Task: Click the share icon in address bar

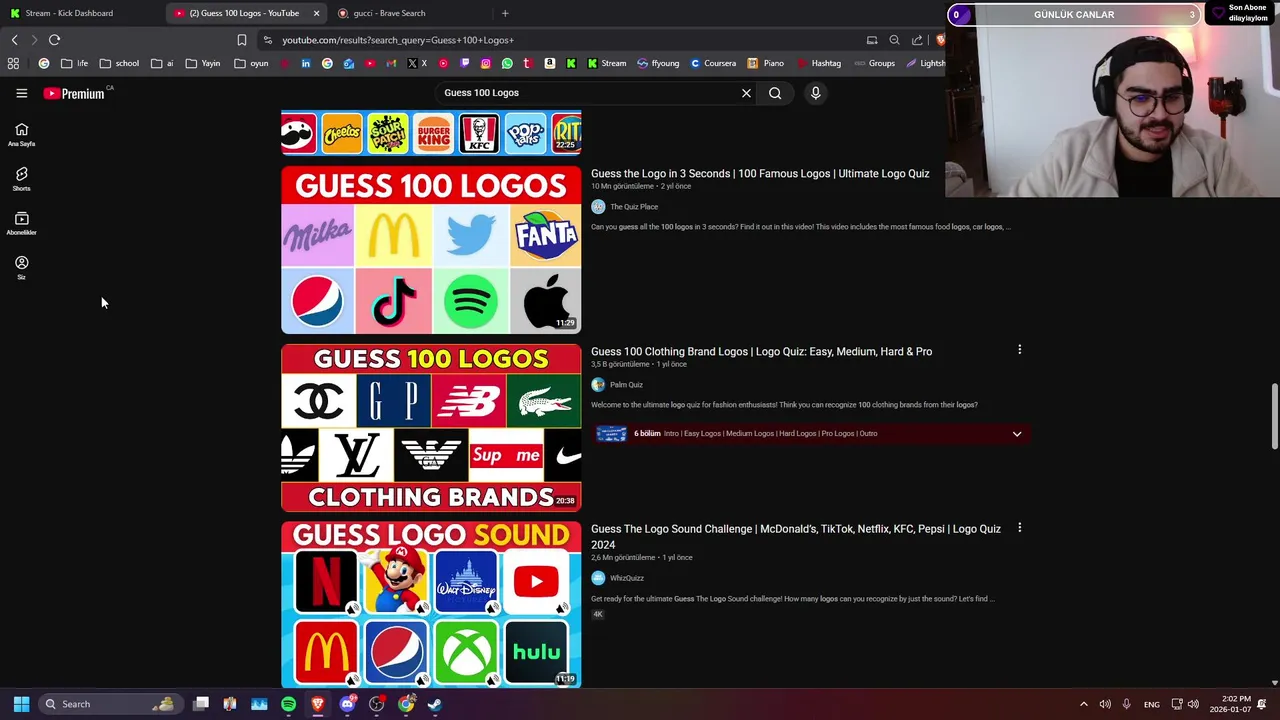Action: (x=917, y=40)
